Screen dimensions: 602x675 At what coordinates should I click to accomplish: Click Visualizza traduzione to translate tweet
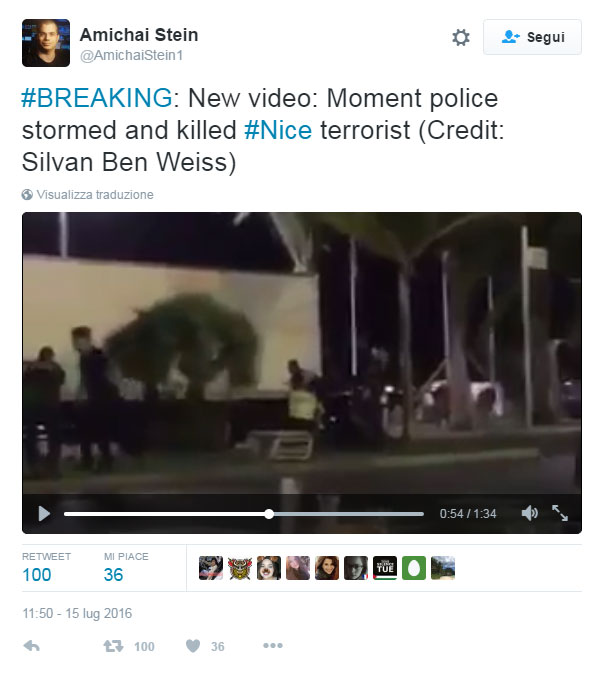pyautogui.click(x=95, y=195)
